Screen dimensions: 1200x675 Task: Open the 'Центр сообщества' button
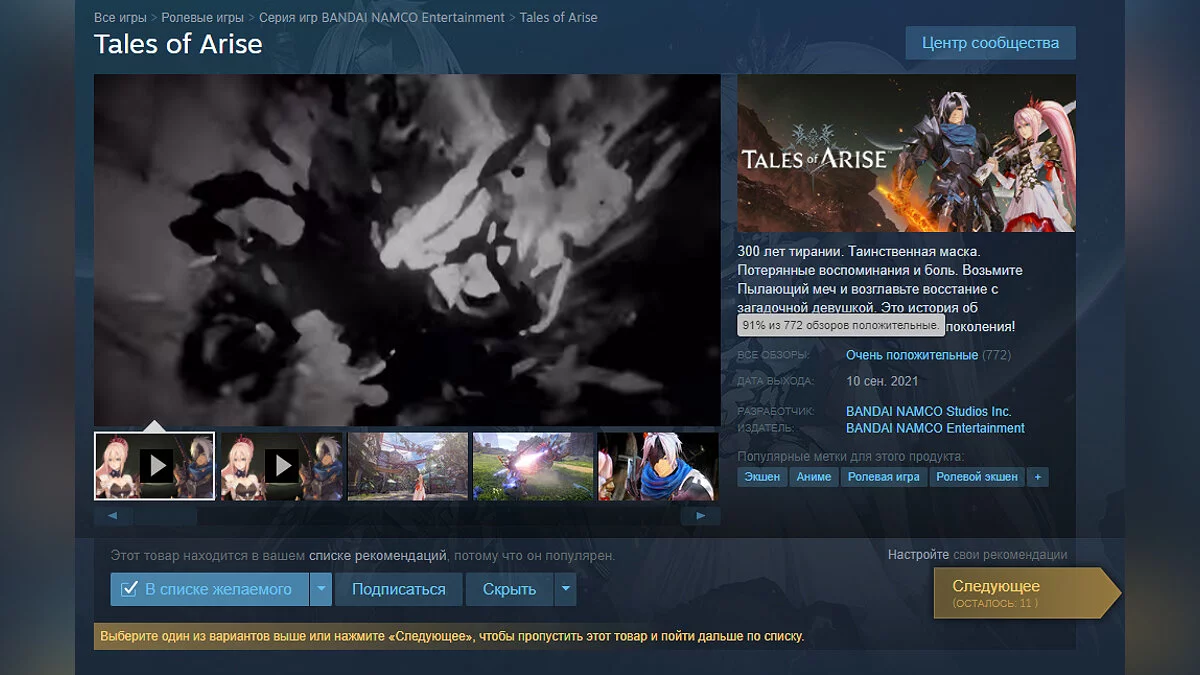coord(990,43)
